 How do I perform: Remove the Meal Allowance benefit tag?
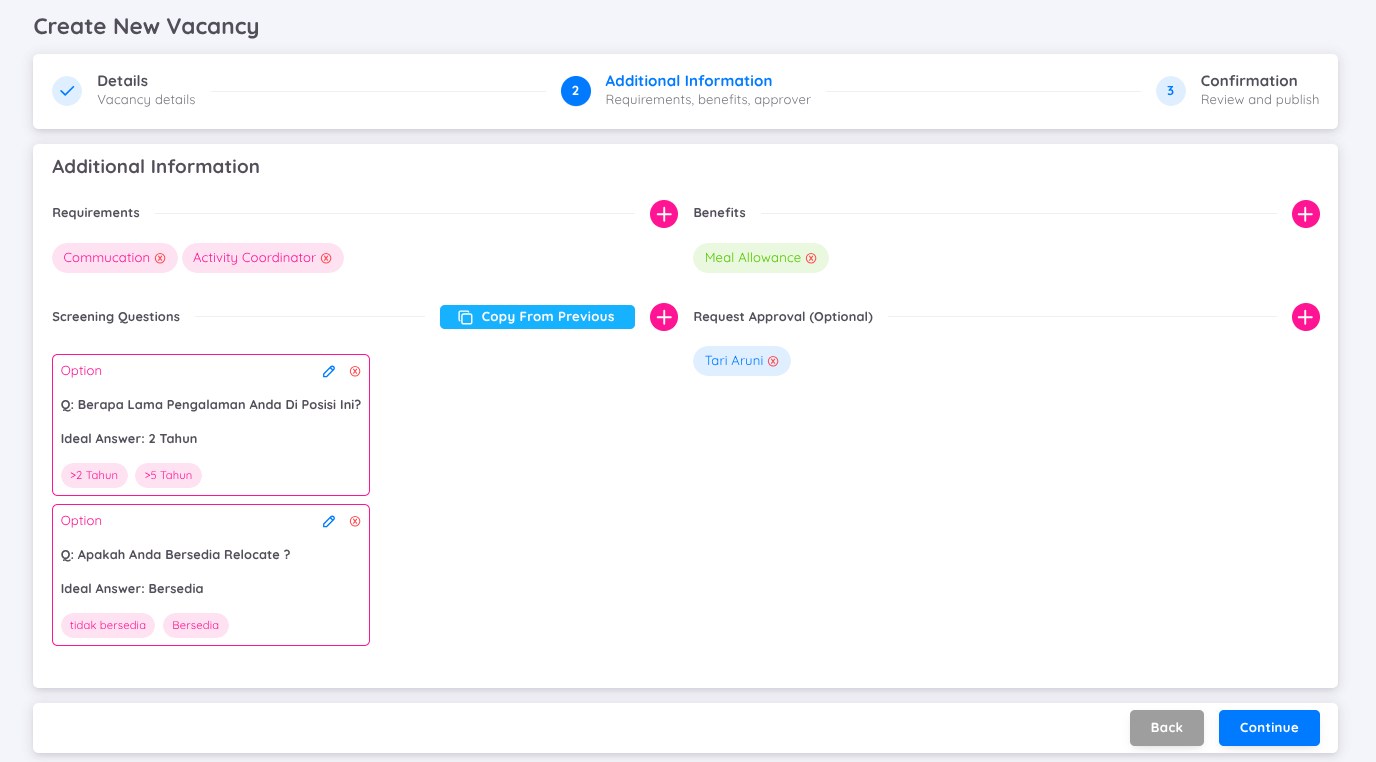[x=811, y=258]
